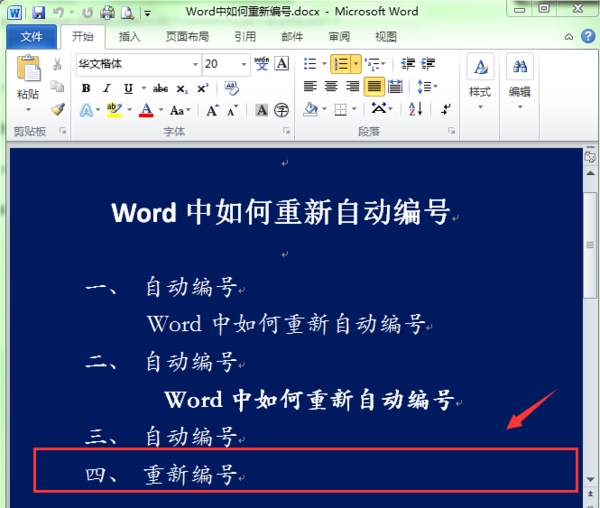Toggle Italic formatting
The height and width of the screenshot is (508, 600).
(107, 88)
